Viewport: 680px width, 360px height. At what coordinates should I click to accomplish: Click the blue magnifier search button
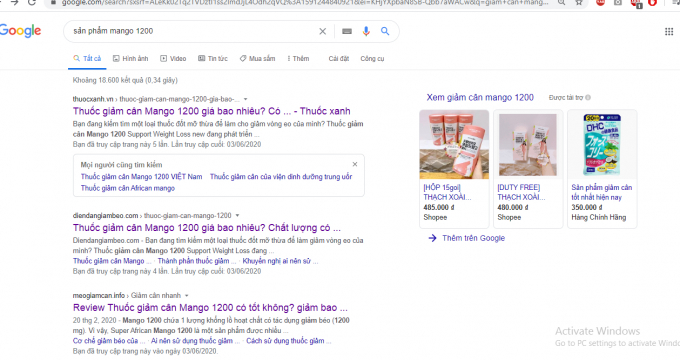coord(385,31)
